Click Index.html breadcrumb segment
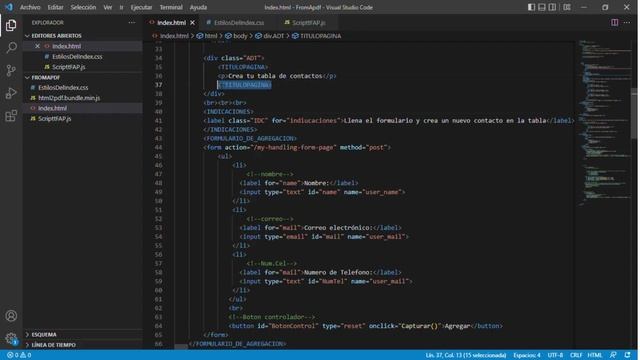640x360 pixels. (x=174, y=36)
